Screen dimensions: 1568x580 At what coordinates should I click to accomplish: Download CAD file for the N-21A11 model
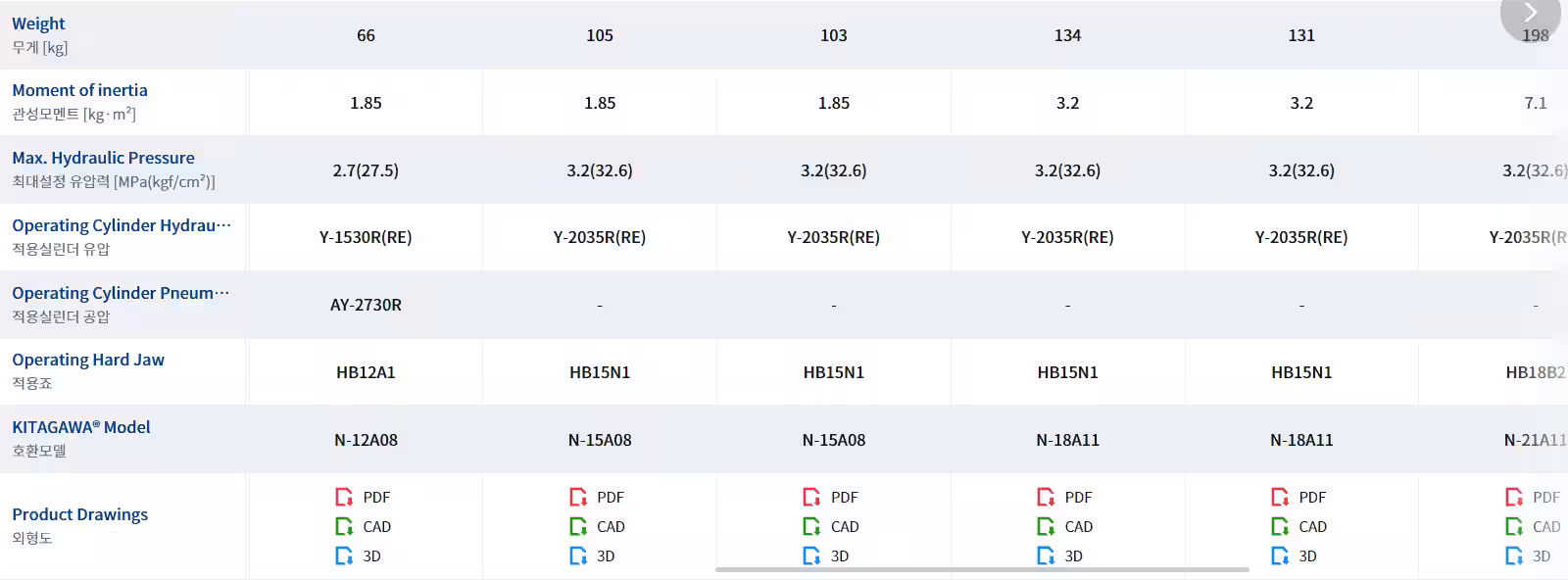pos(1533,526)
